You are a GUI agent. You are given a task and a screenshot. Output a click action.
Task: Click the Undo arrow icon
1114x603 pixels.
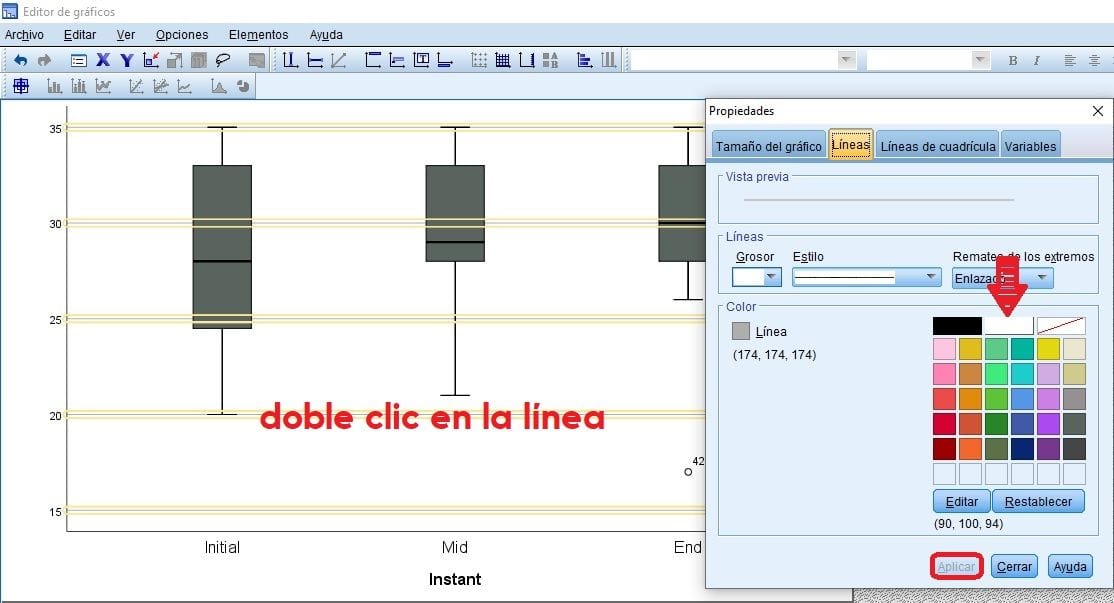[21, 61]
